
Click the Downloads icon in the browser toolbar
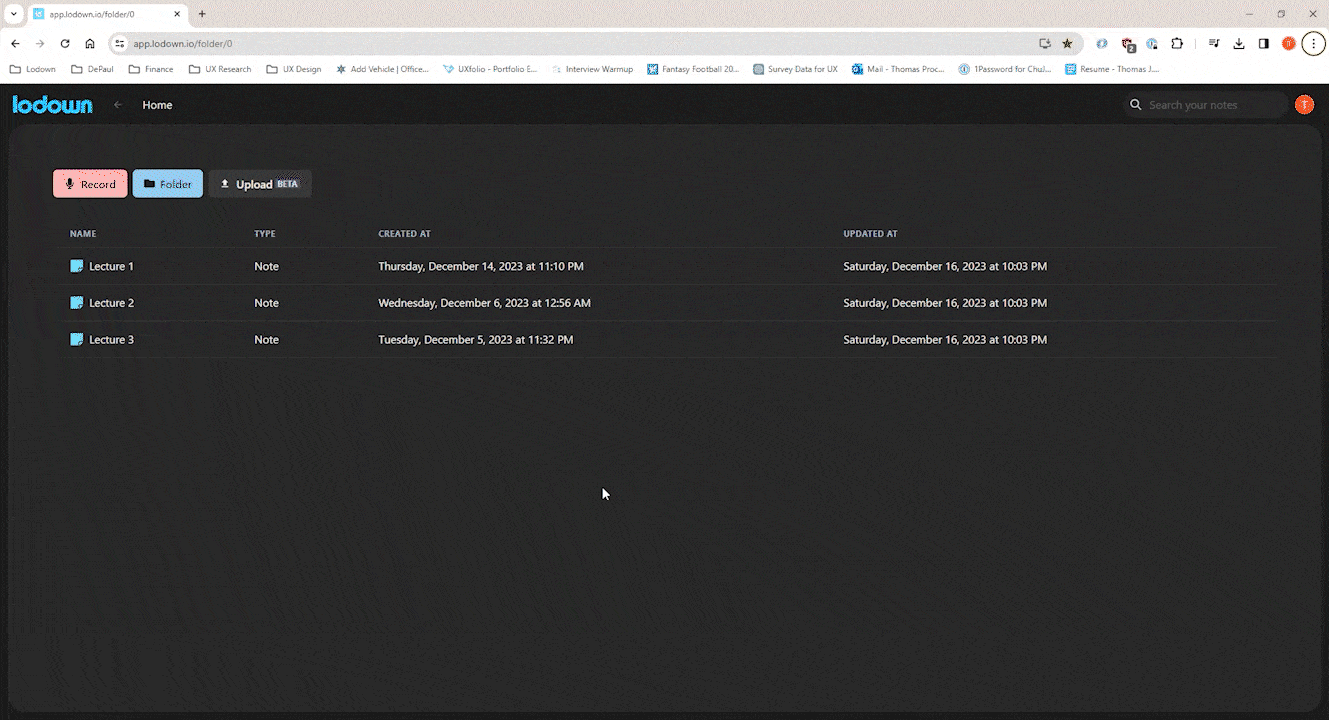tap(1238, 43)
